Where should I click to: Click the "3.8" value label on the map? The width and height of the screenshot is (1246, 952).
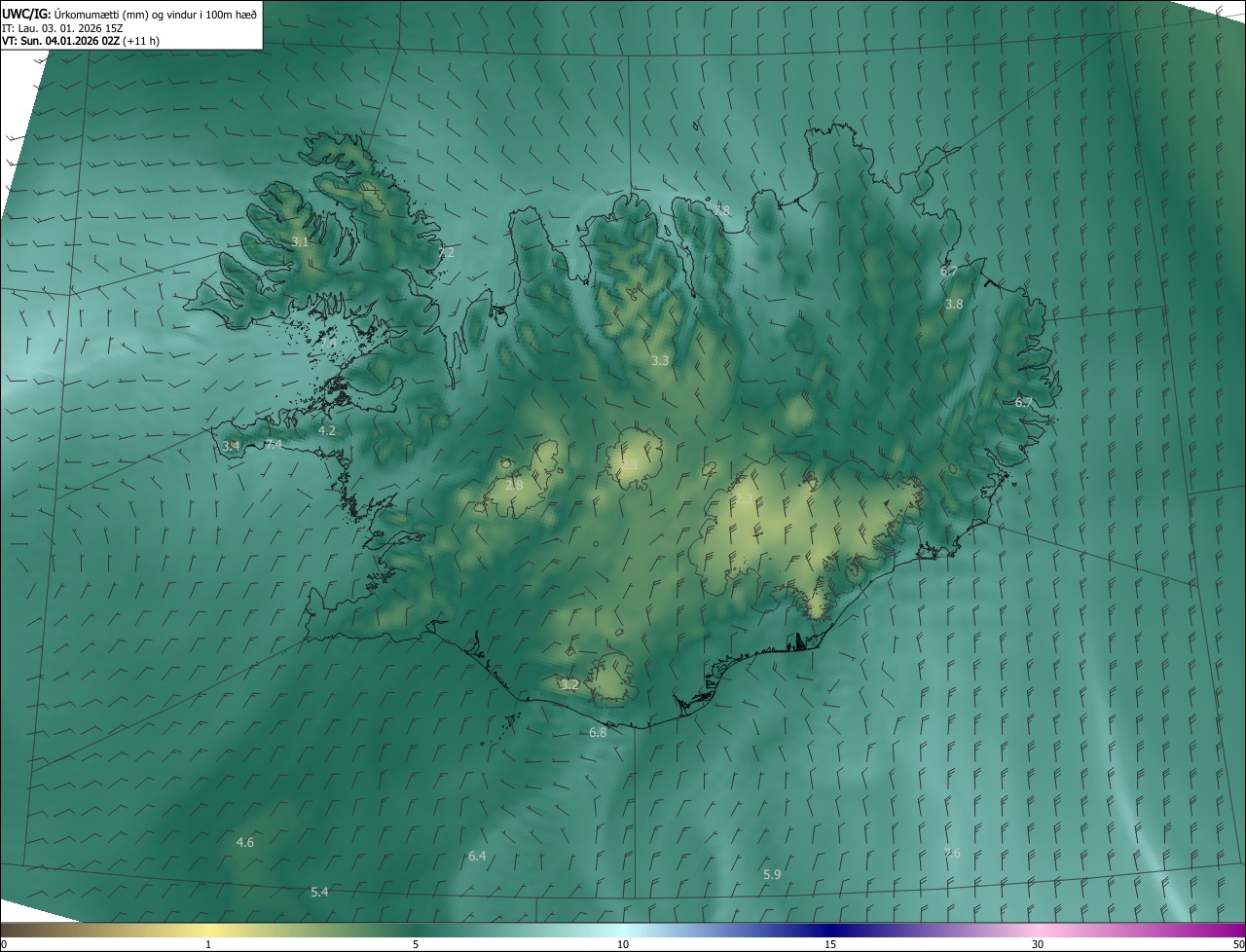pos(954,304)
